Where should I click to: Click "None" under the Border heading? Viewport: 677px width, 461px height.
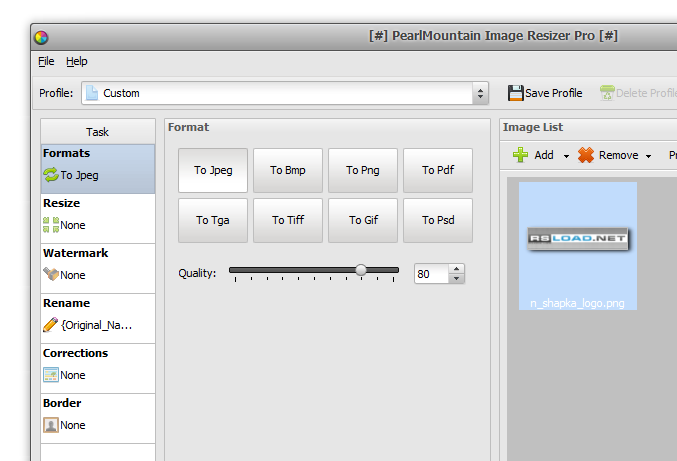[73, 426]
